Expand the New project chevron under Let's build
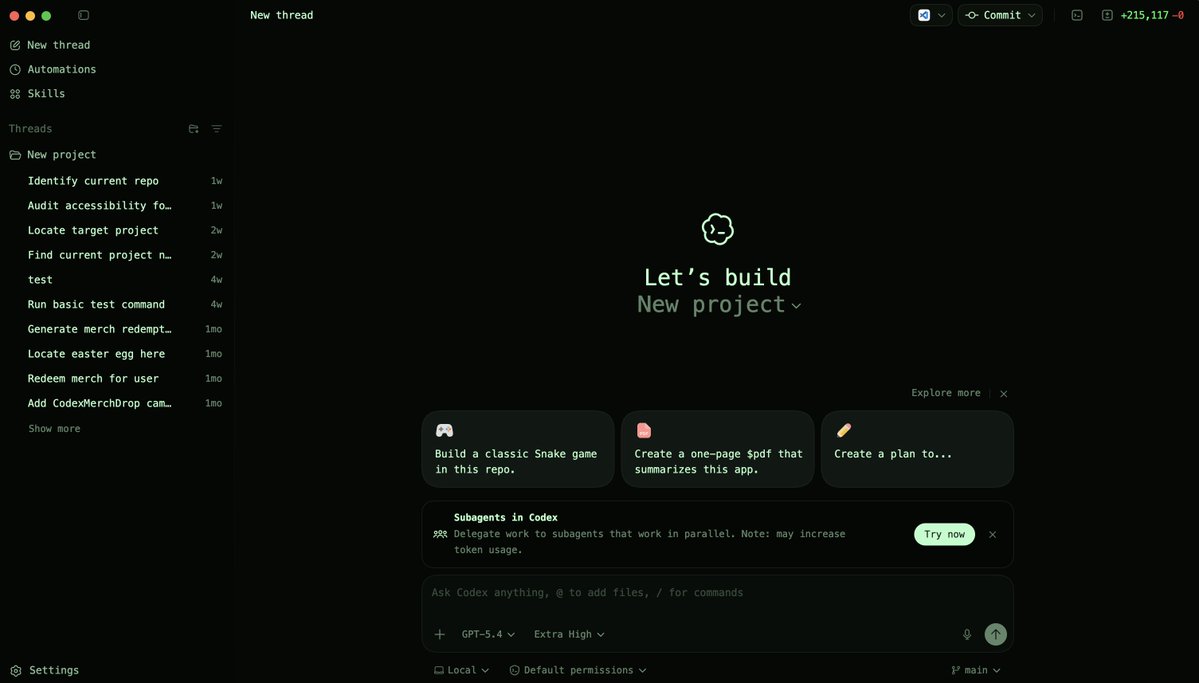 tap(796, 305)
